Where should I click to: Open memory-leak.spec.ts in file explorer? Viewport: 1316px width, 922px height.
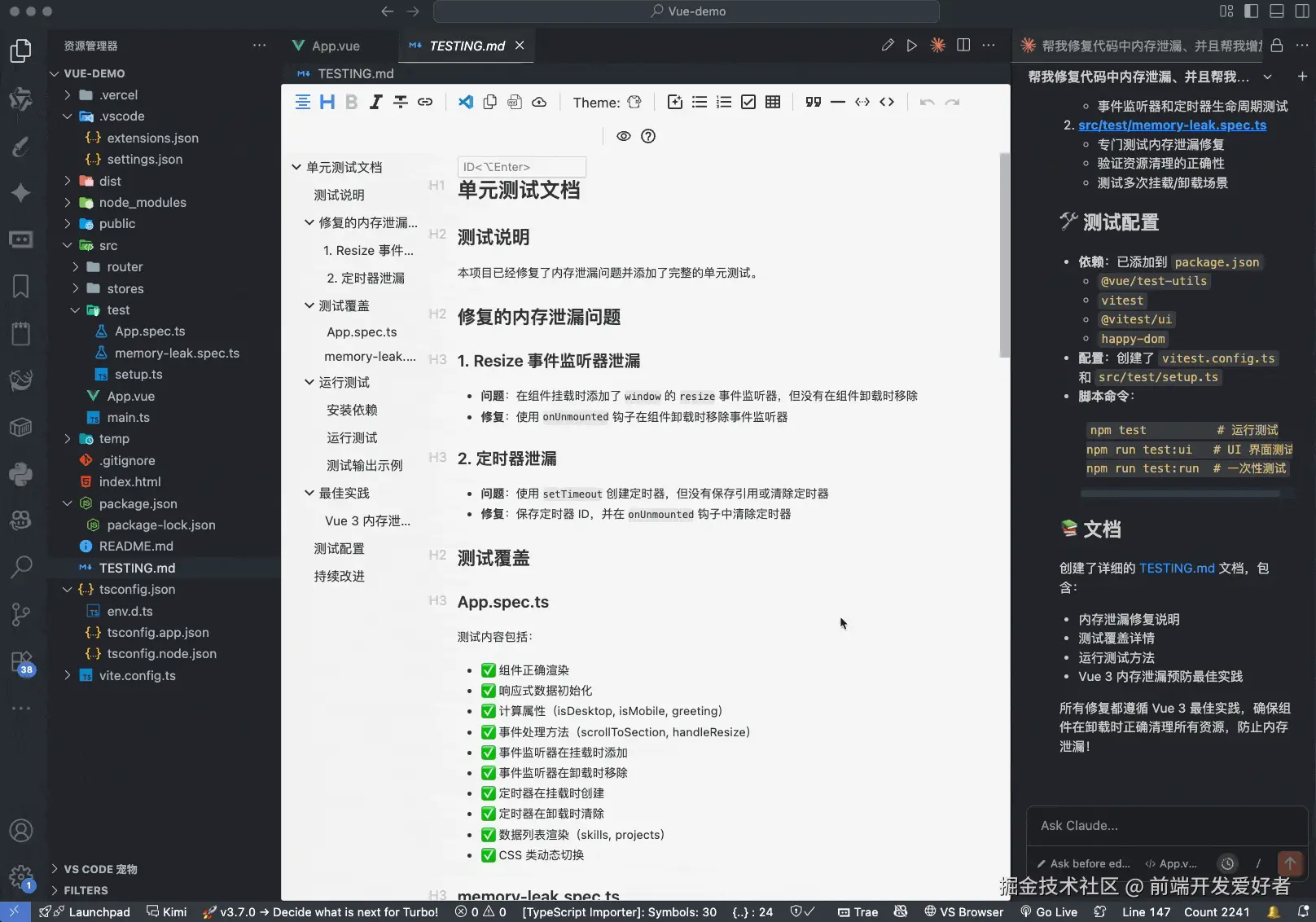click(177, 353)
